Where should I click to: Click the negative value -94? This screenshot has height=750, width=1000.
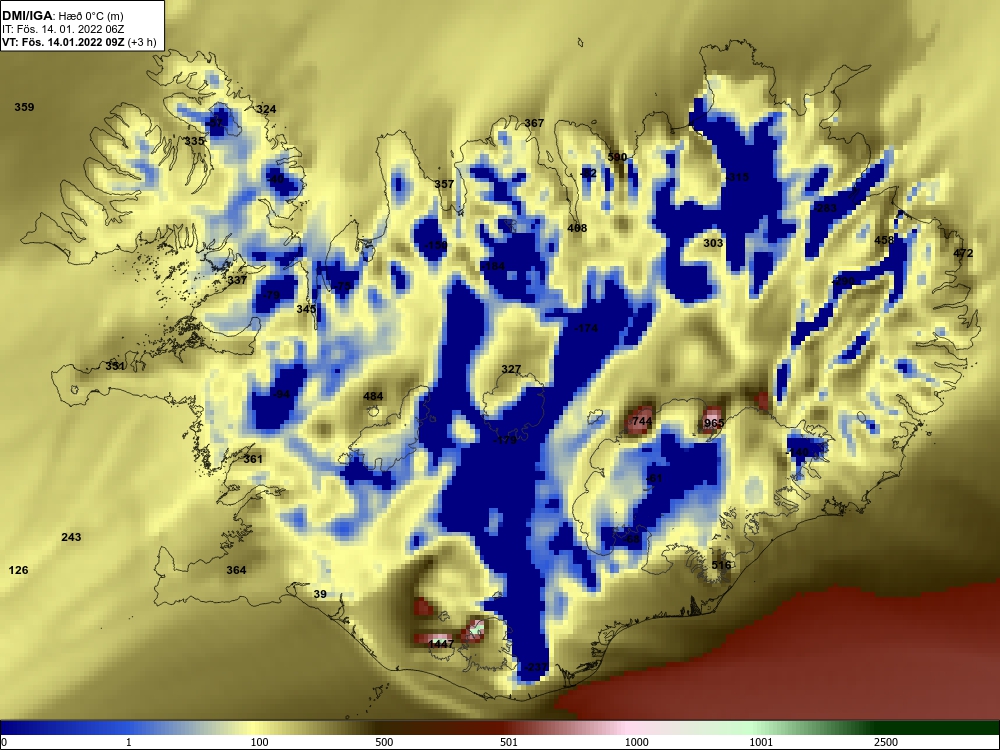(x=281, y=394)
